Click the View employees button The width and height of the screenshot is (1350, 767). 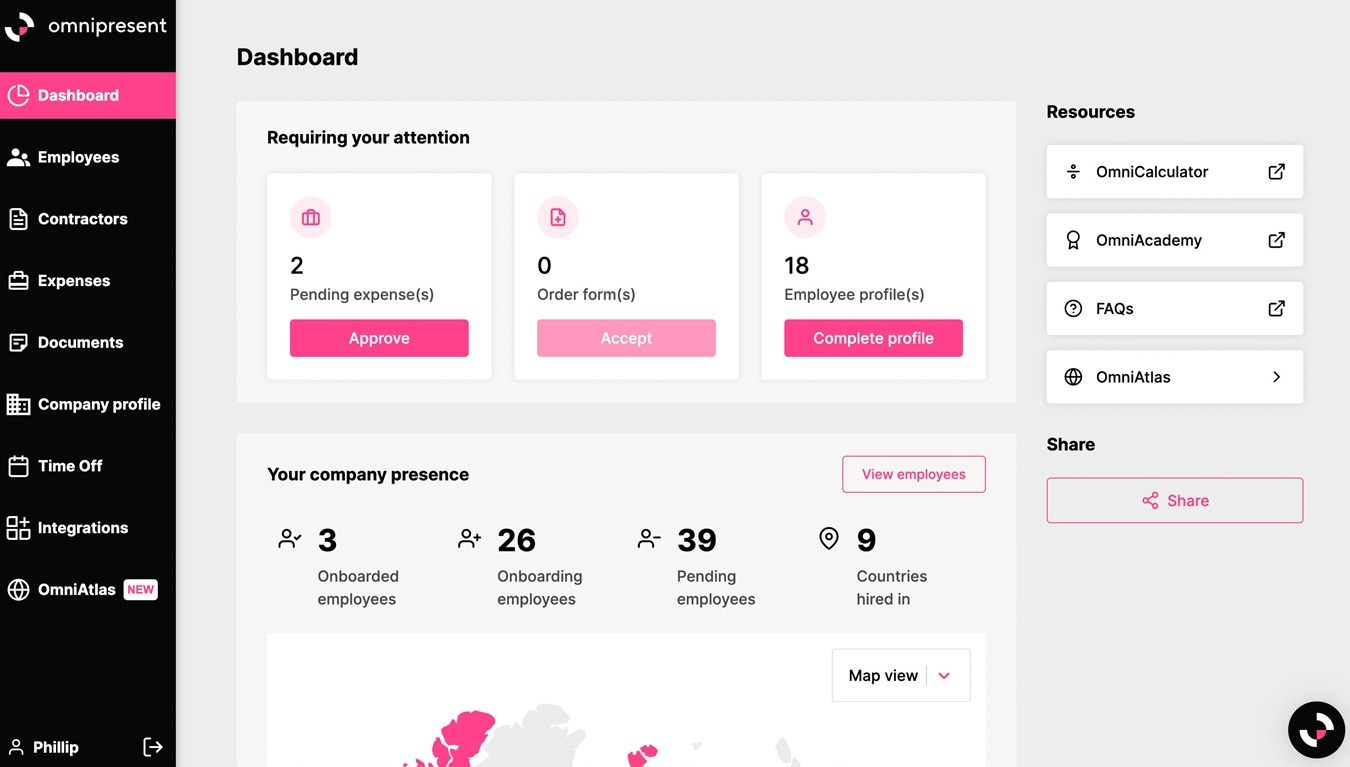[913, 474]
